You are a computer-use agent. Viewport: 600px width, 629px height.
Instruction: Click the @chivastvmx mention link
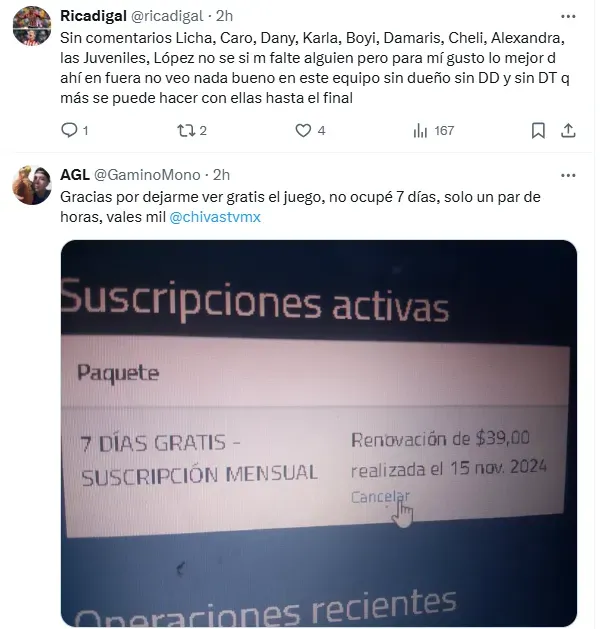[x=215, y=217]
